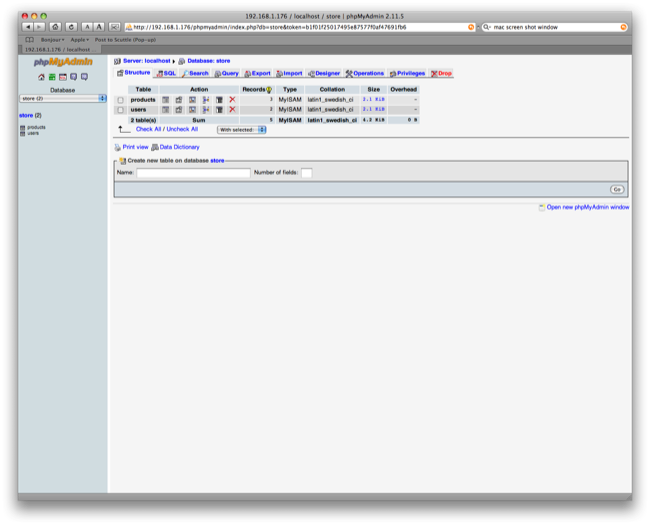Click the Browse icon for products table
Image resolution: width=650 pixels, height=525 pixels.
[x=165, y=100]
